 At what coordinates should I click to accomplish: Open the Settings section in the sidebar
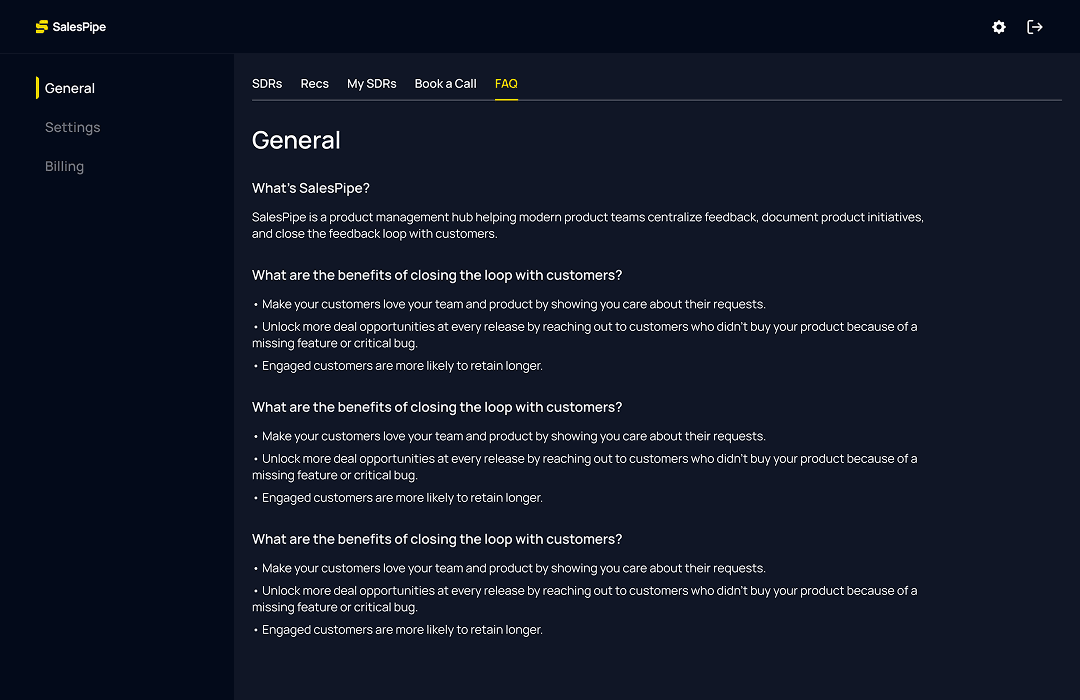[x=72, y=127]
